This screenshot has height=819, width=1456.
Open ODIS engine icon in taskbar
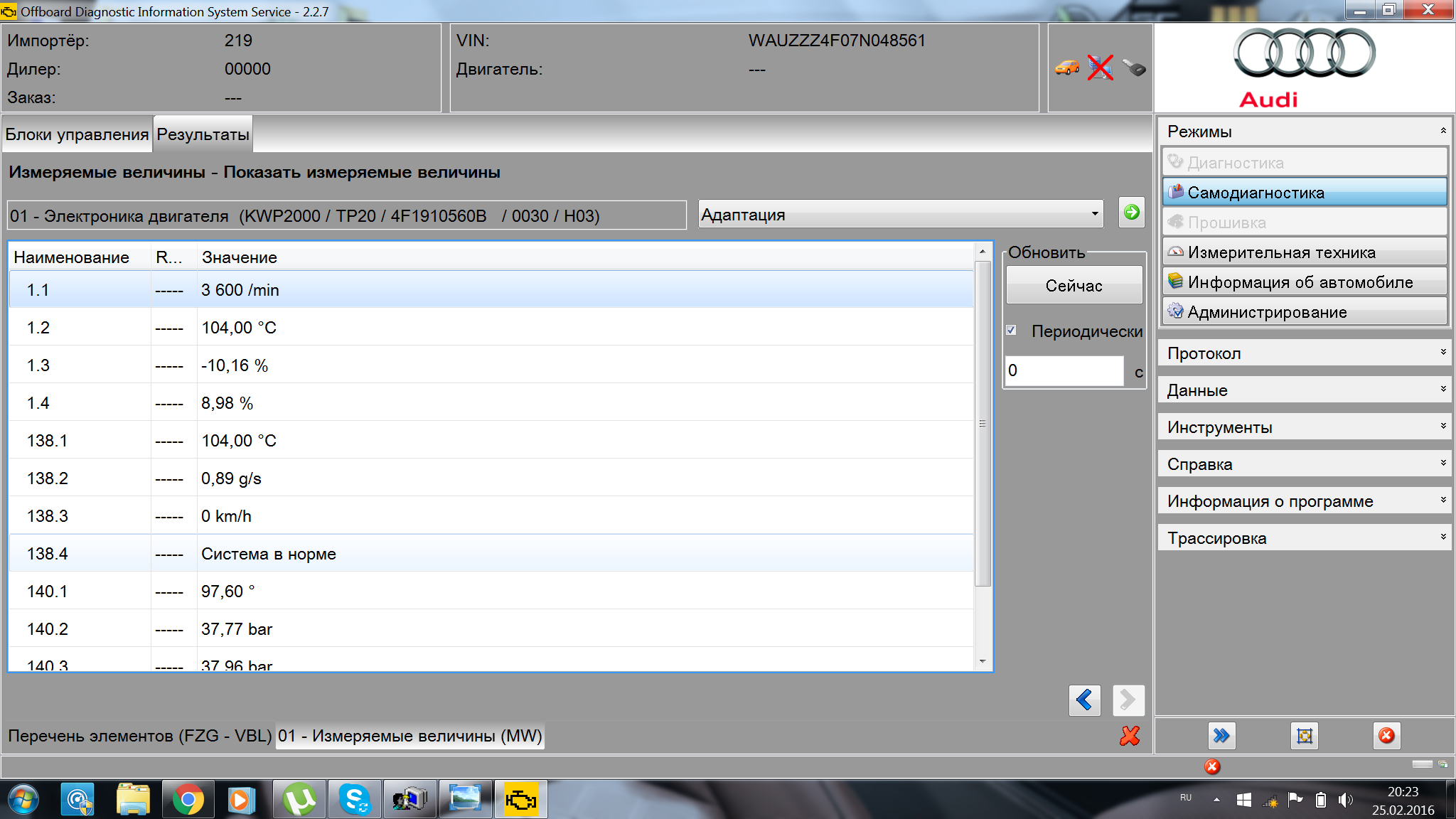coord(520,801)
